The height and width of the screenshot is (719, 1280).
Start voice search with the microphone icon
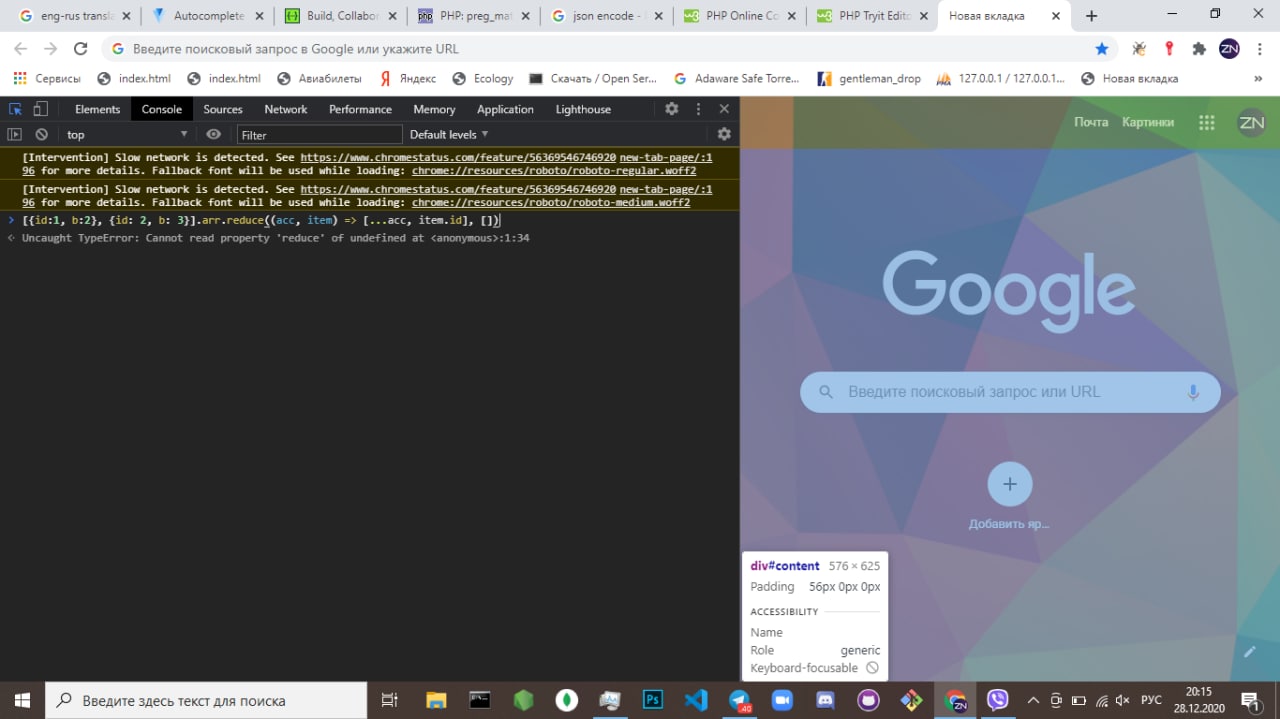coord(1193,392)
